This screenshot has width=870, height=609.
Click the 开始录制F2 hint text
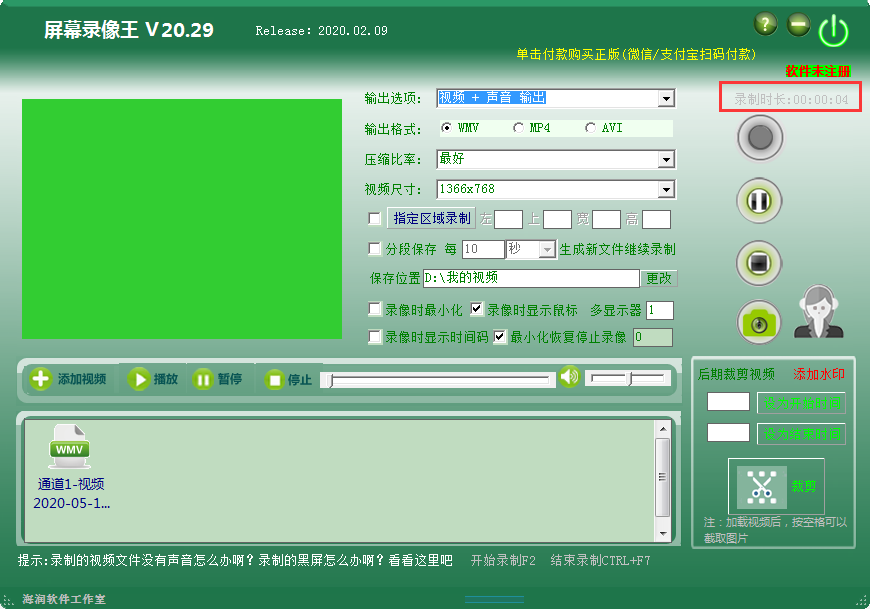coord(503,561)
